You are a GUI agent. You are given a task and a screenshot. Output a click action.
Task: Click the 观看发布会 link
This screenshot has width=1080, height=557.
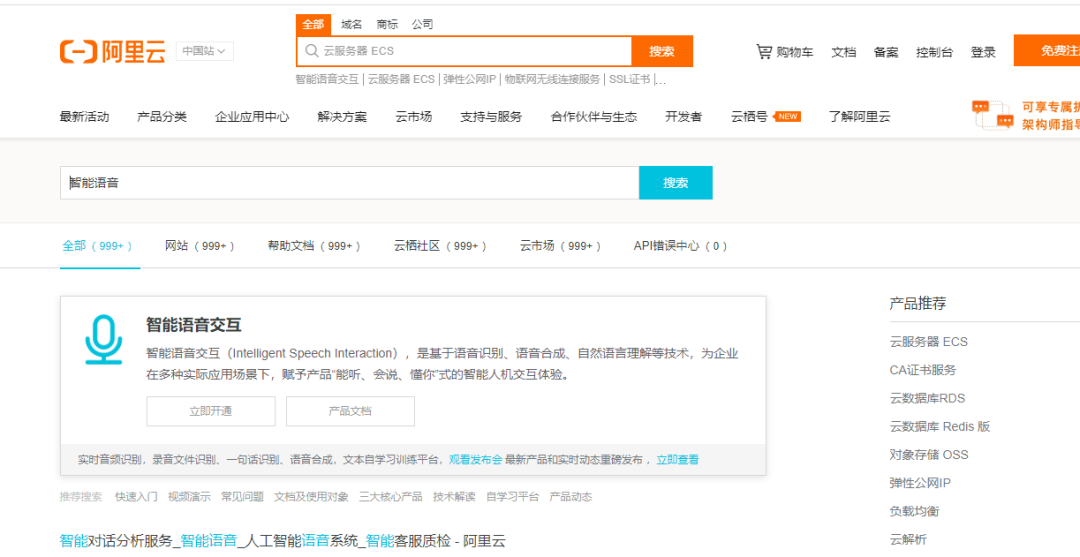476,460
